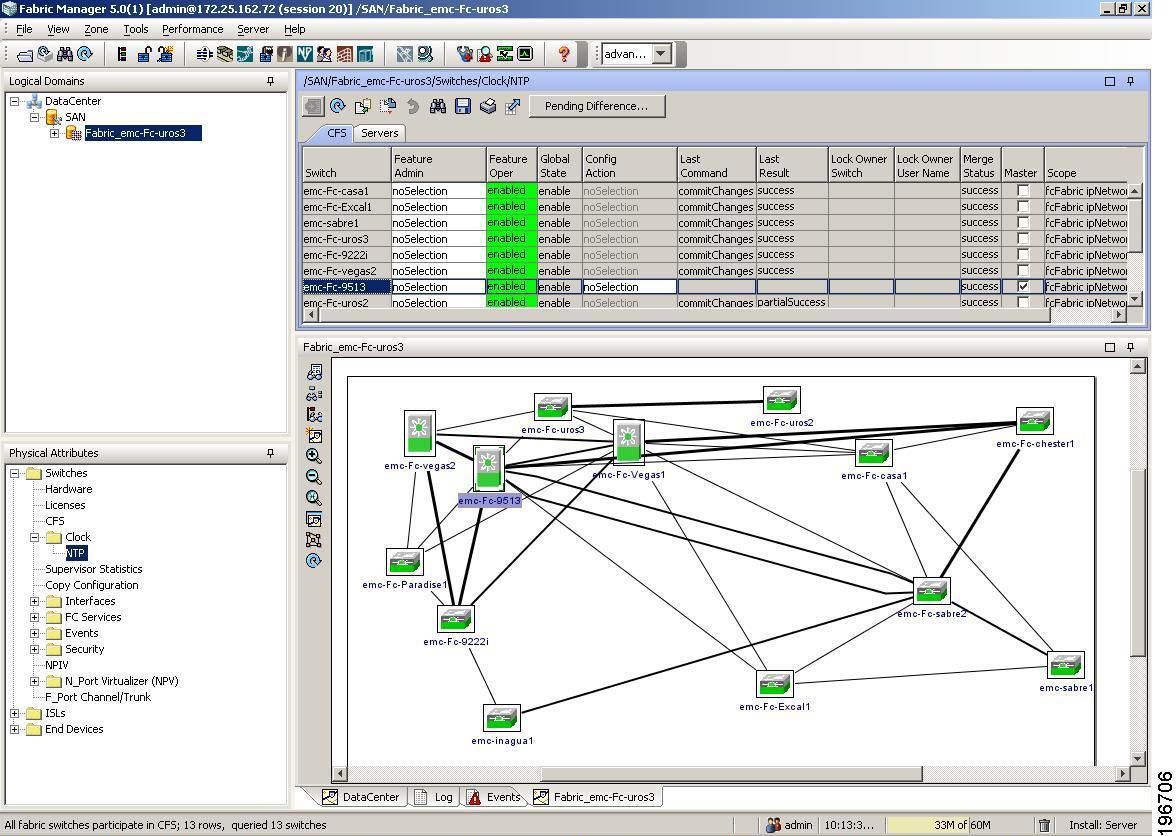Expand the Fabric_emc-Fc-uros3 tree node
This screenshot has height=836, width=1176.
tap(55, 133)
